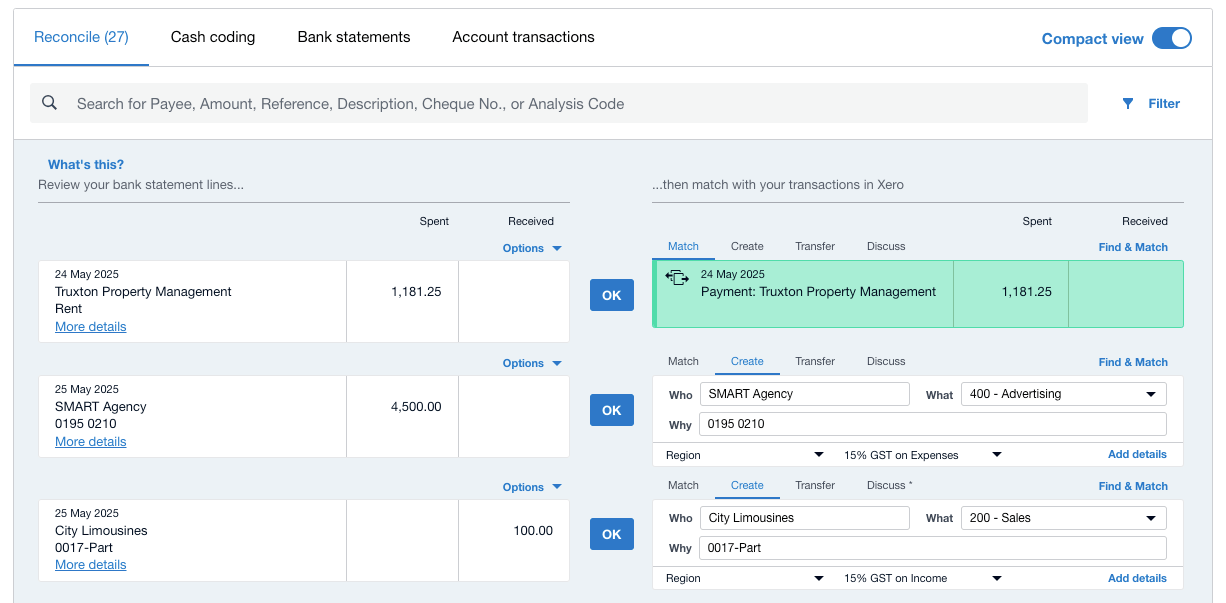Click Add details for City Limousines

pos(1137,578)
